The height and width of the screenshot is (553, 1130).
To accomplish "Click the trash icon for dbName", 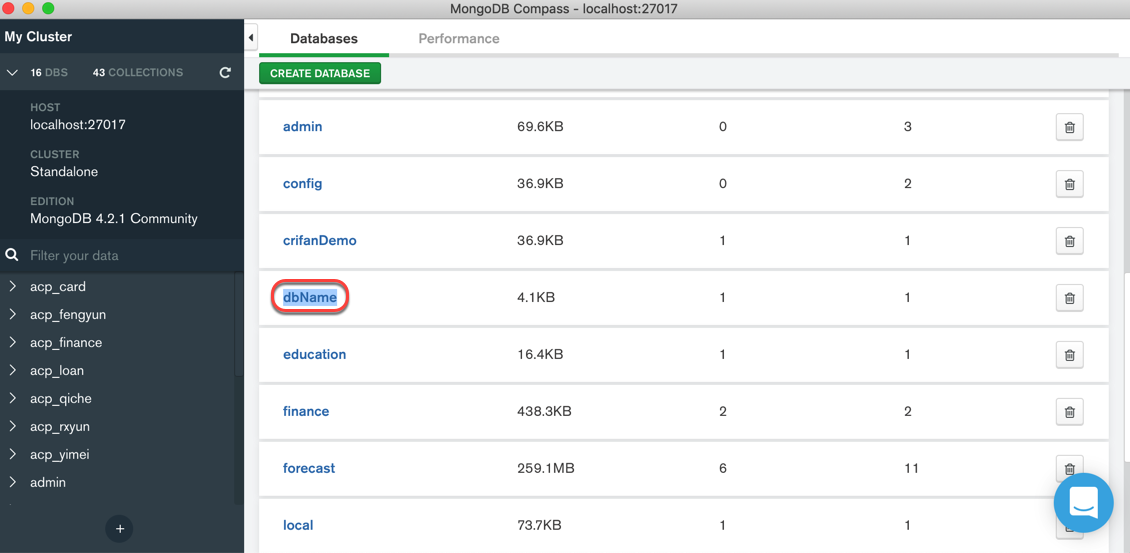I will tap(1069, 298).
